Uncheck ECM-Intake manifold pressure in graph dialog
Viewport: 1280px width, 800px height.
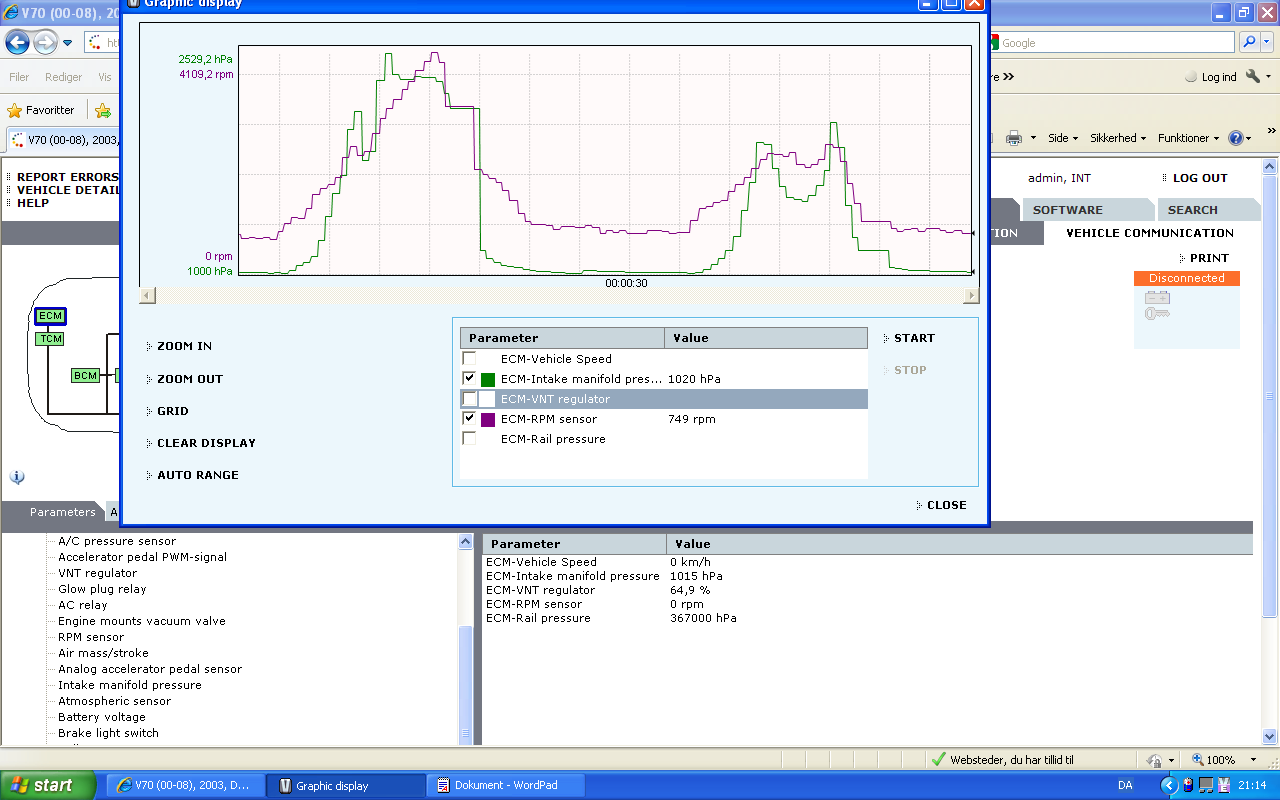click(x=469, y=379)
